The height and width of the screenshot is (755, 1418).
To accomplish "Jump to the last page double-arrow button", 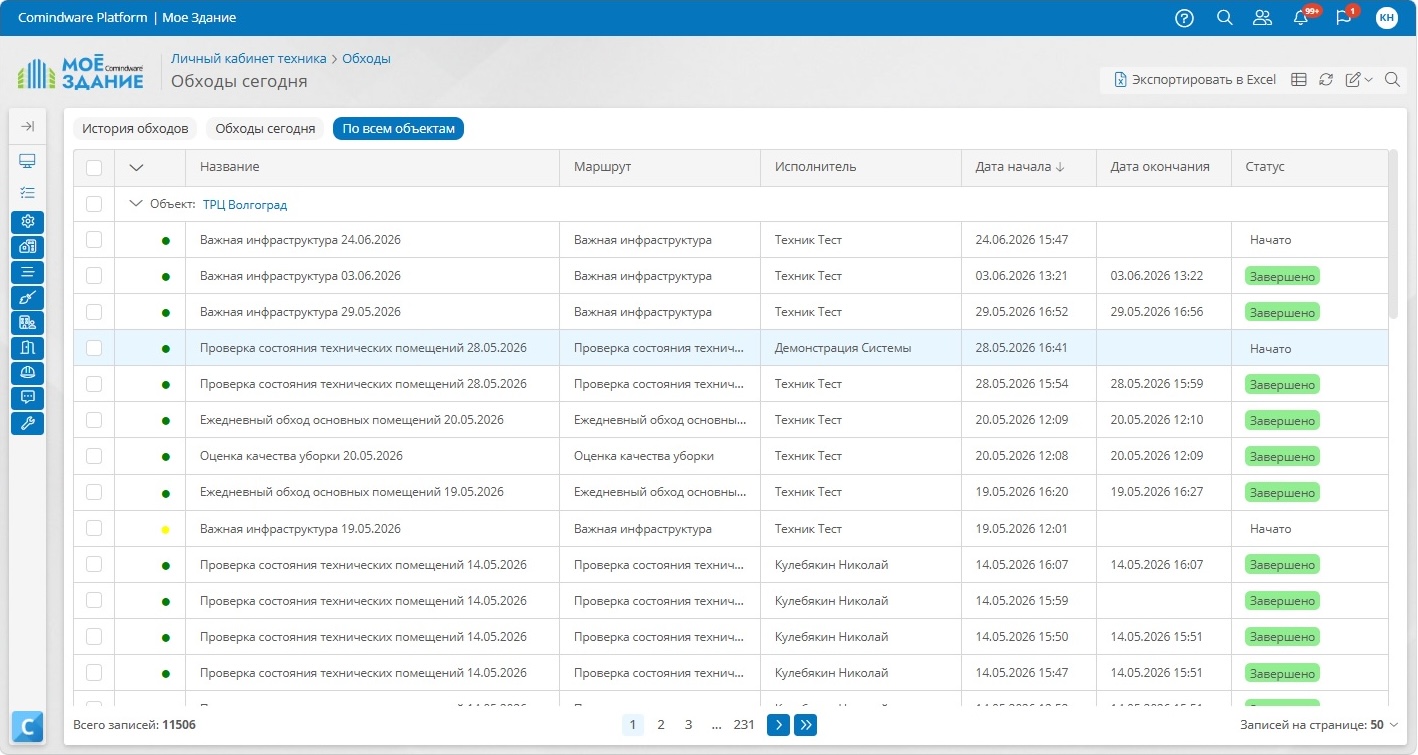I will (x=805, y=725).
